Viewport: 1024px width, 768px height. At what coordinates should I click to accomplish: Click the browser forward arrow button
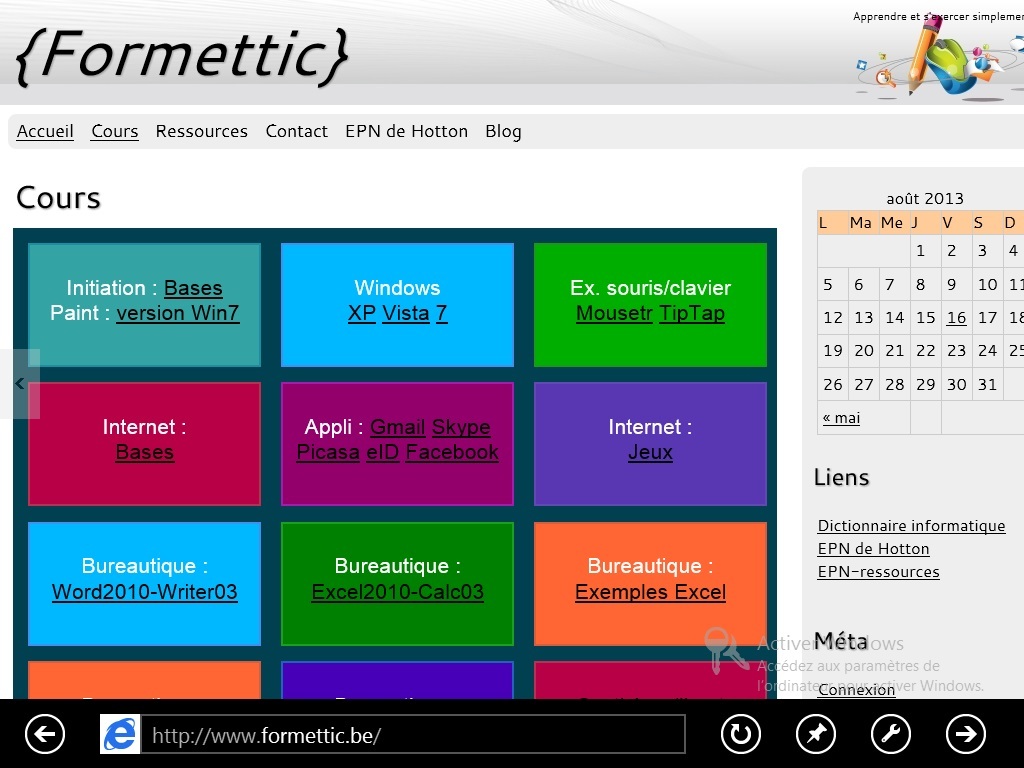point(966,734)
